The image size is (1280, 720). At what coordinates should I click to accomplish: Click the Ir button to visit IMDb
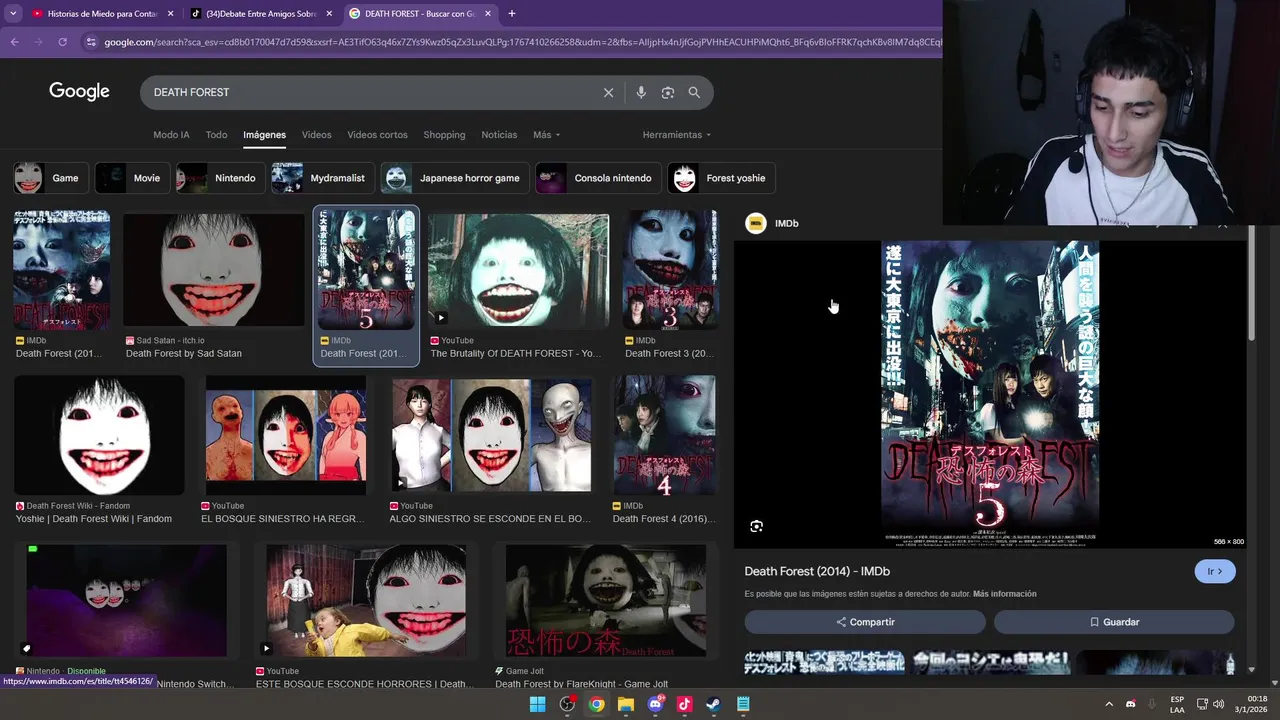pos(1214,571)
